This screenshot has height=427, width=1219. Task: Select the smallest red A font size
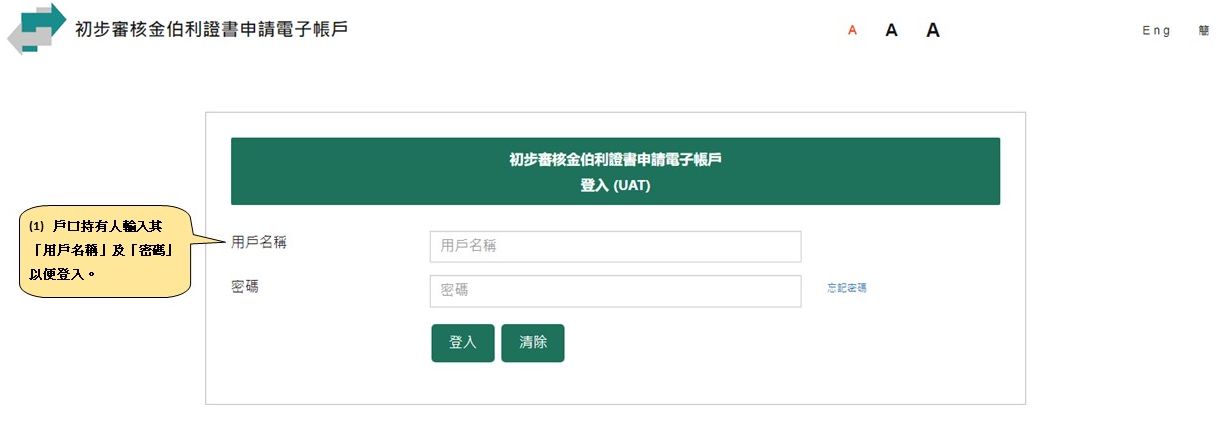click(852, 31)
